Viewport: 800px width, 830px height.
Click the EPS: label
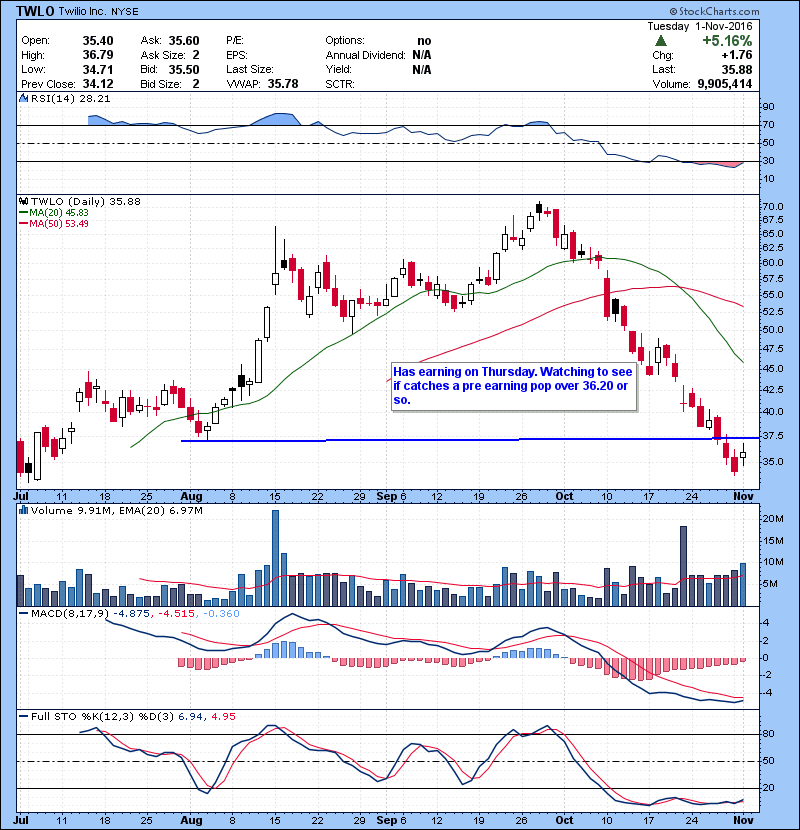[x=237, y=55]
